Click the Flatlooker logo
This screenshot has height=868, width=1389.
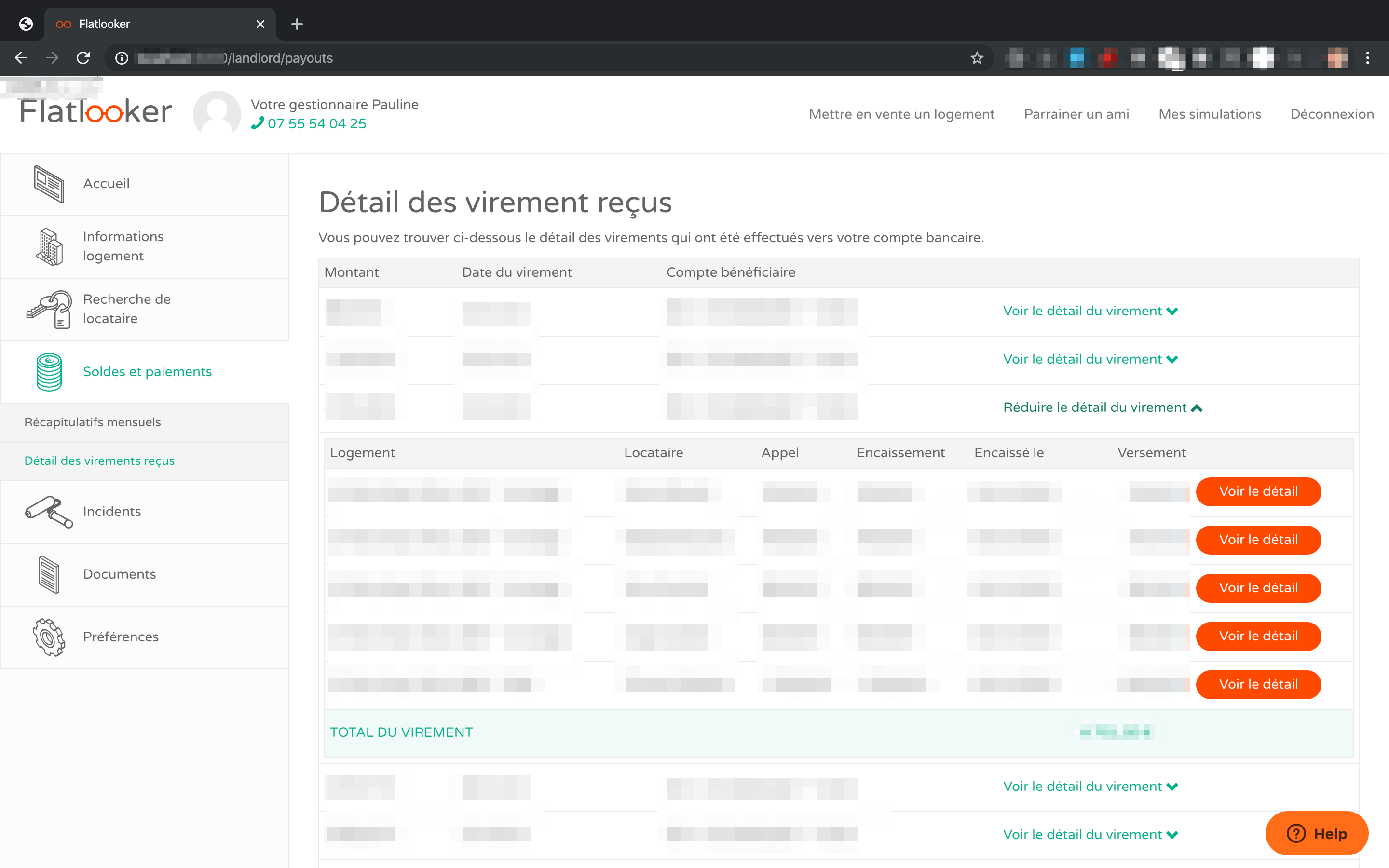point(96,111)
